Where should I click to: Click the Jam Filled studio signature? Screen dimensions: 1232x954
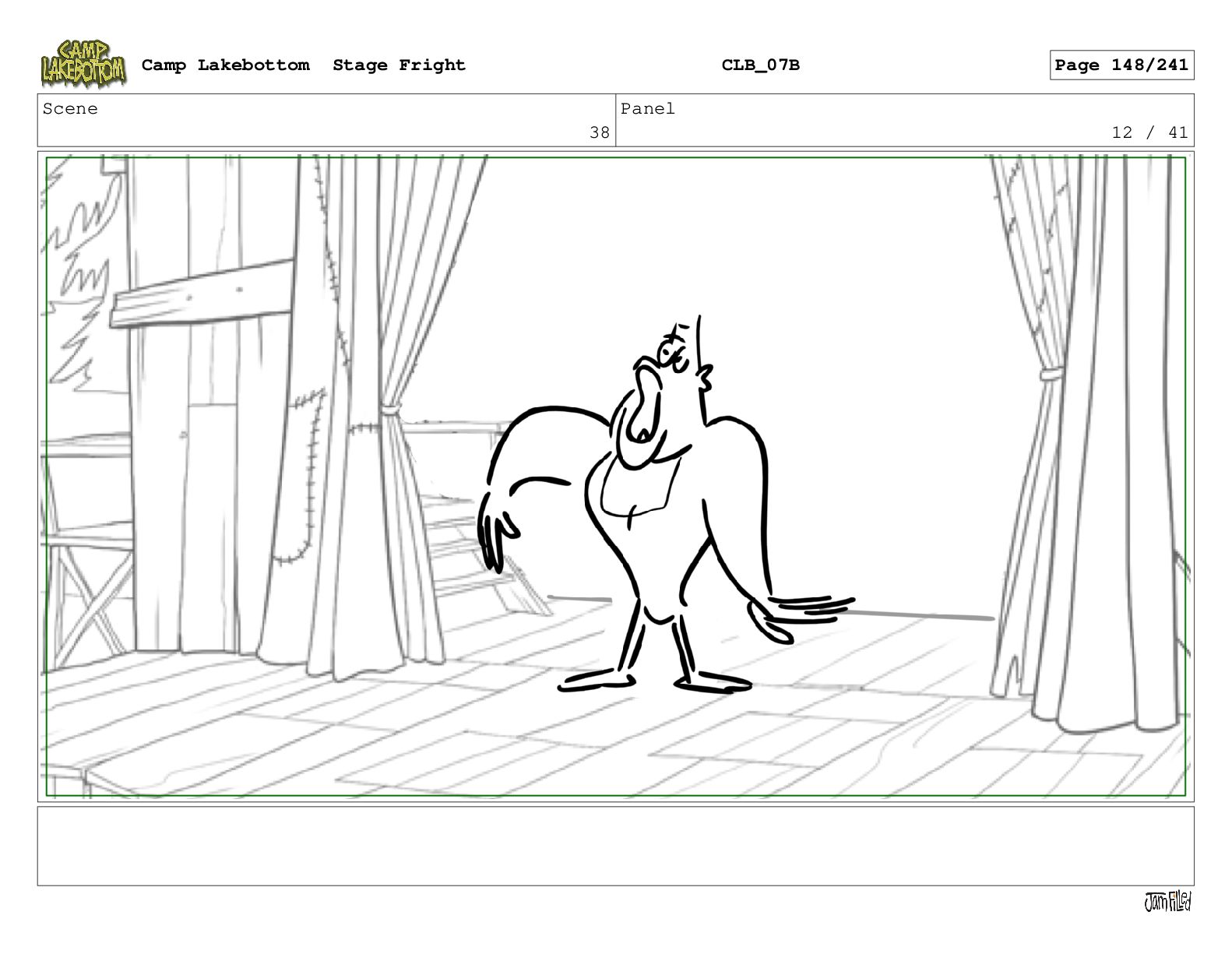click(x=1167, y=902)
